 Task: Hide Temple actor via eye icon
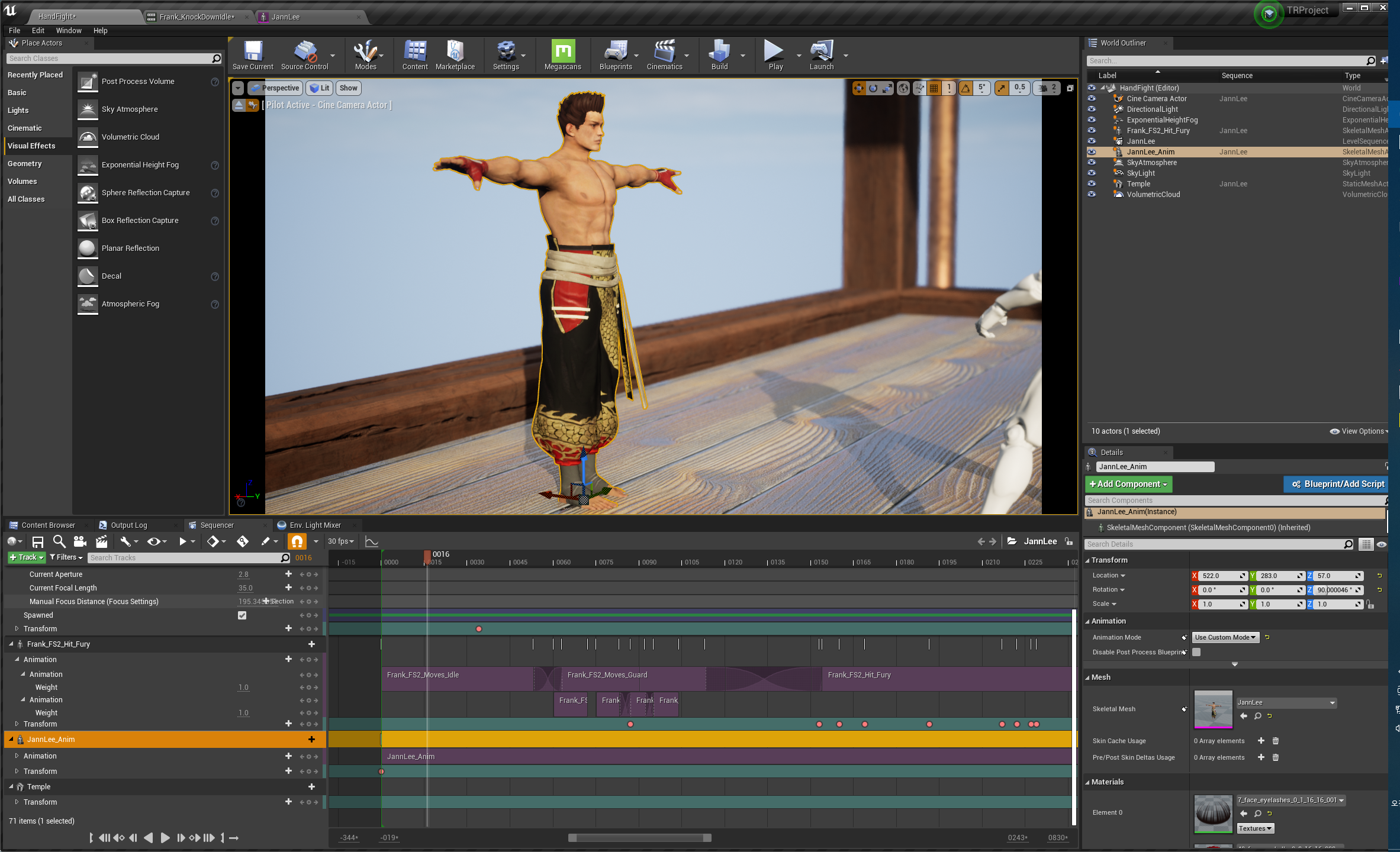1092,184
